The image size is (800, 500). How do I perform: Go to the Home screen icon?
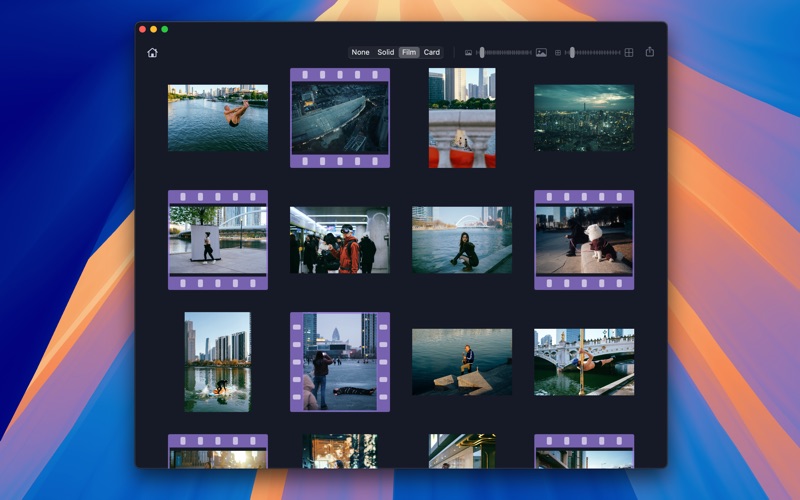(x=152, y=53)
